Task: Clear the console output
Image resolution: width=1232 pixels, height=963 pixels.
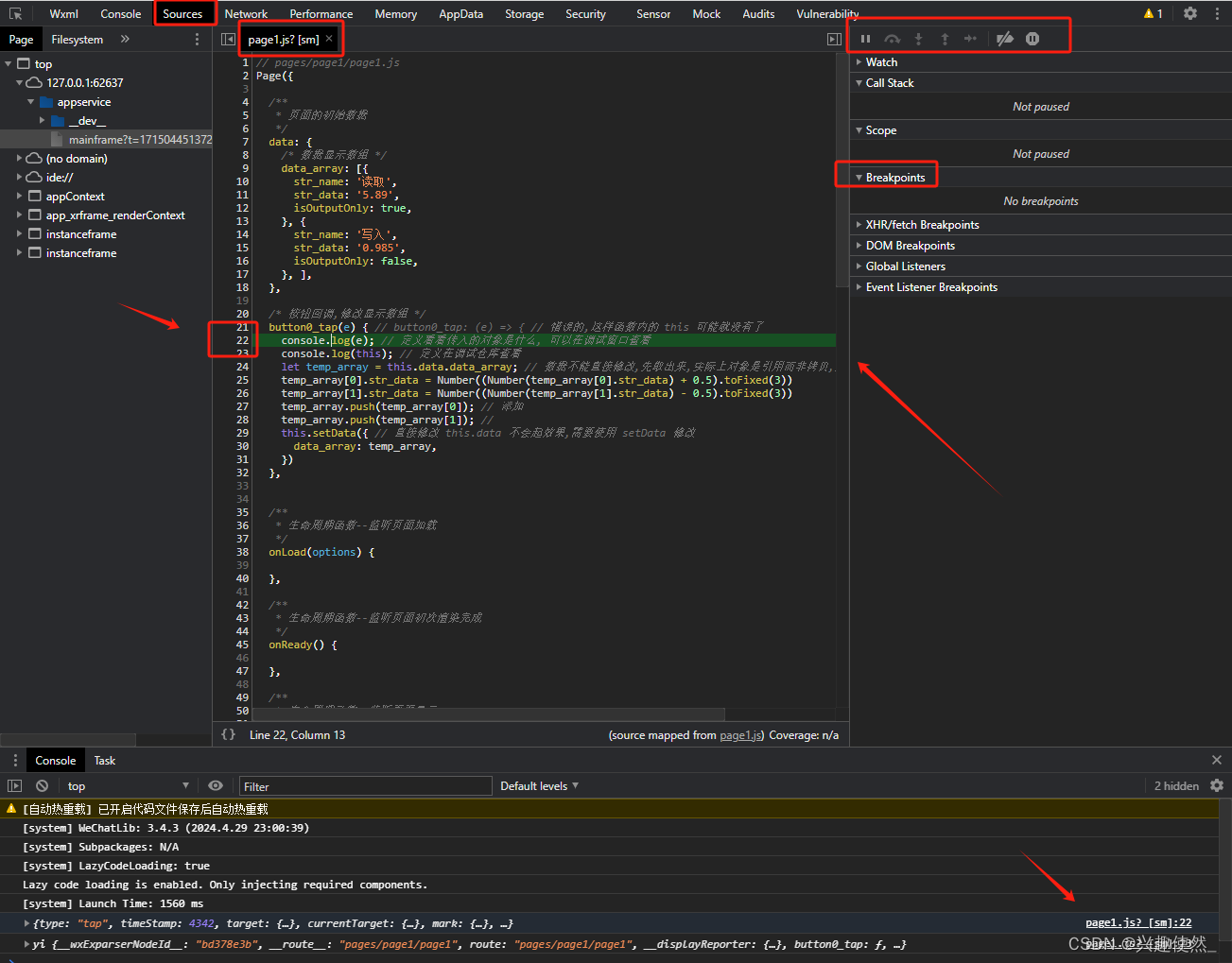Action: point(42,785)
